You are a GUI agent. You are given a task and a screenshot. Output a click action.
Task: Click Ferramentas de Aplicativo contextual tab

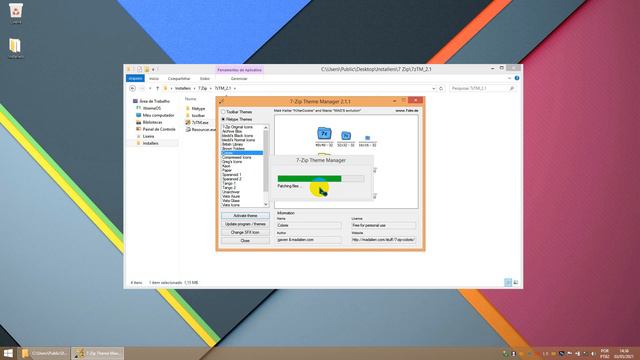(x=239, y=70)
